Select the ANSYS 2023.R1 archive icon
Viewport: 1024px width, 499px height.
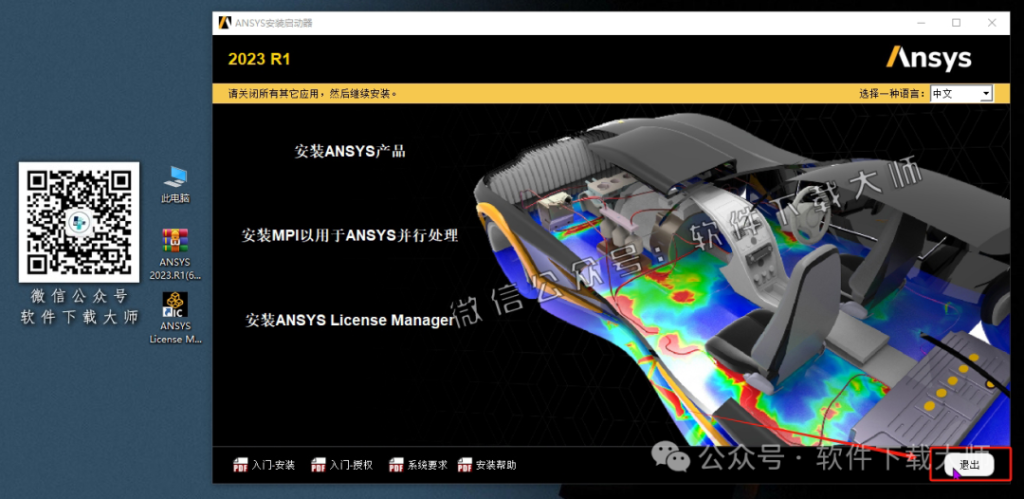175,254
